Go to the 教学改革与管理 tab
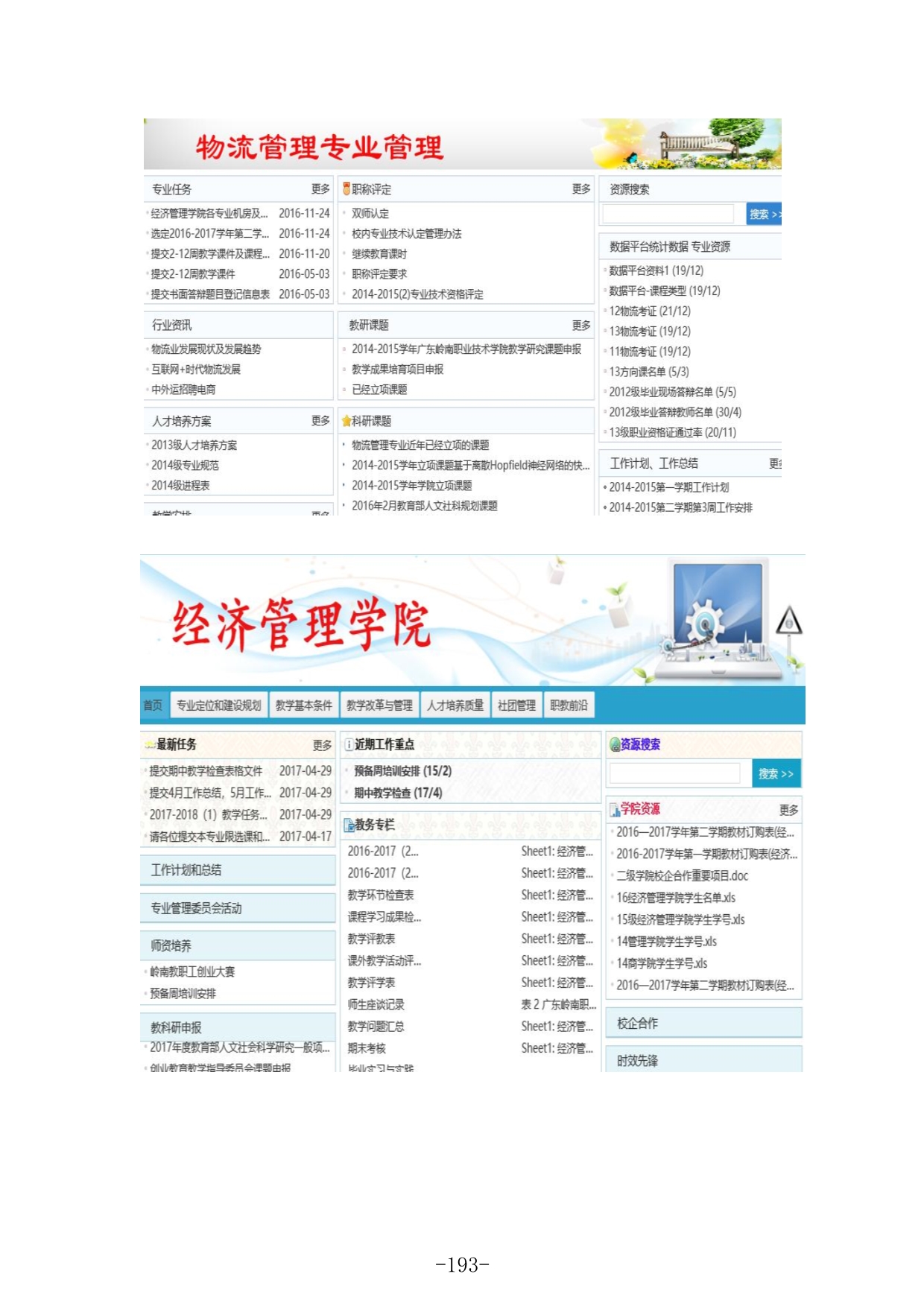 click(379, 705)
